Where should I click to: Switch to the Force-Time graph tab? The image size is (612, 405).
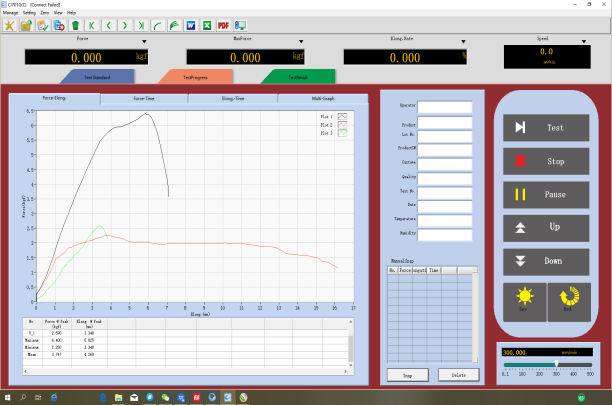pos(144,99)
